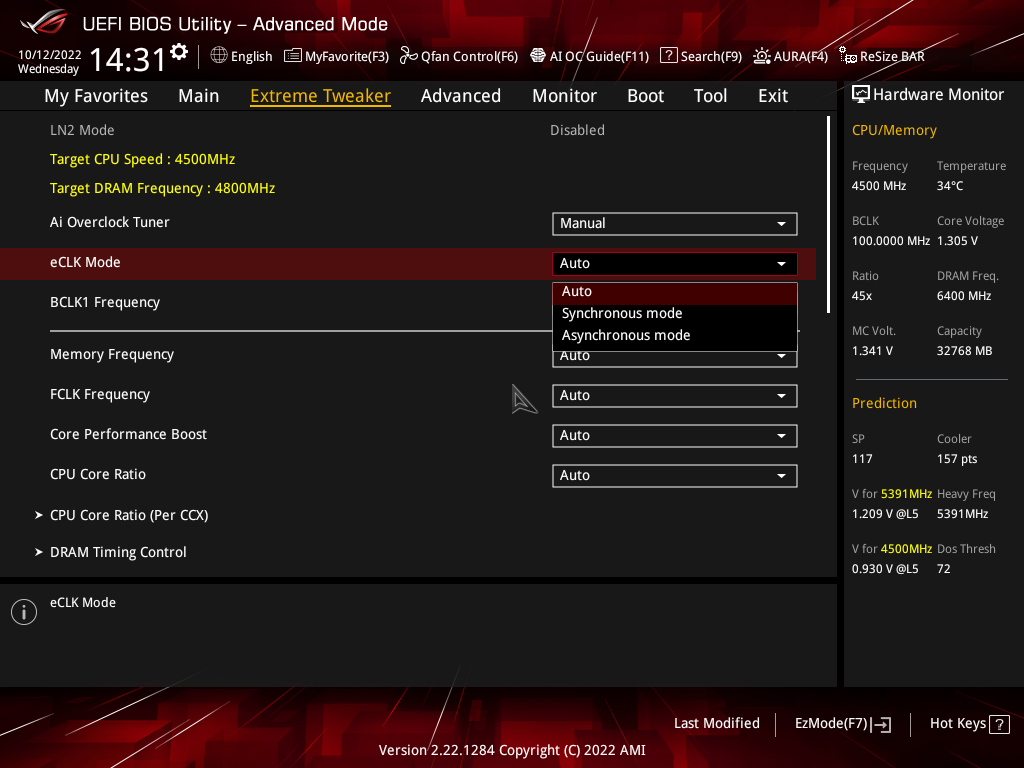Choose Auto in eCLK Mode list
The image size is (1024, 768).
point(675,292)
